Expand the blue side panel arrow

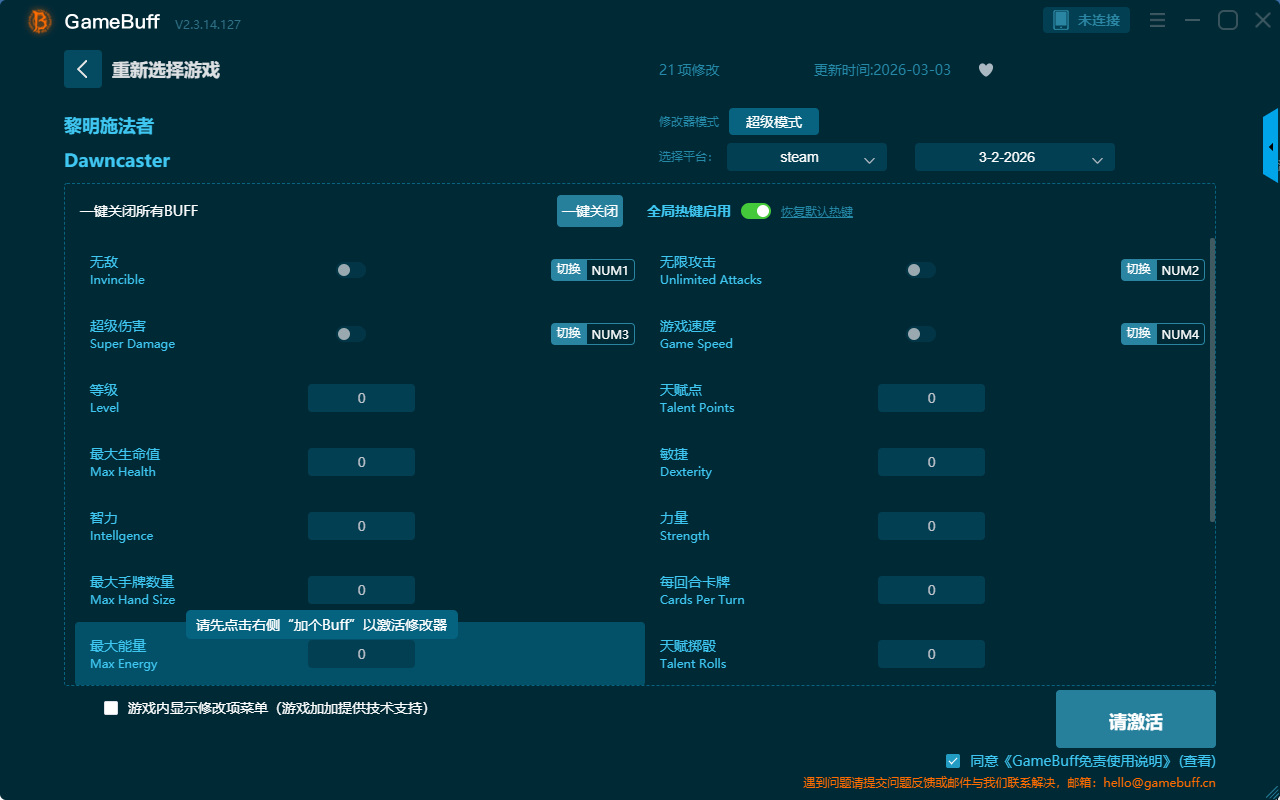point(1271,147)
